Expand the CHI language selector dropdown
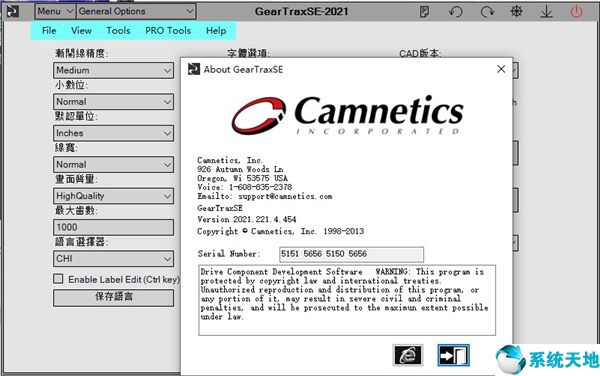This screenshot has height=376, width=600. (x=113, y=259)
